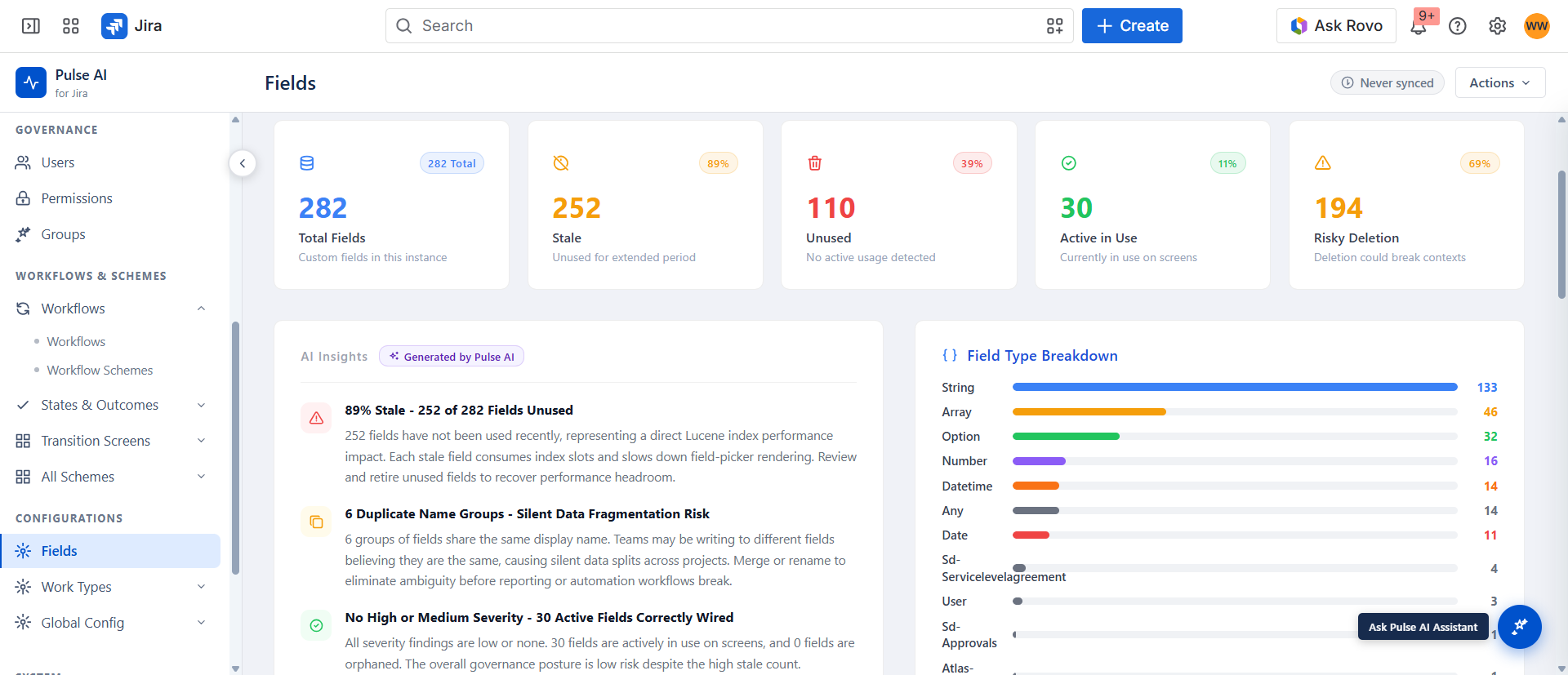Select Groups in the sidebar
Image resolution: width=1568 pixels, height=675 pixels.
click(x=110, y=234)
